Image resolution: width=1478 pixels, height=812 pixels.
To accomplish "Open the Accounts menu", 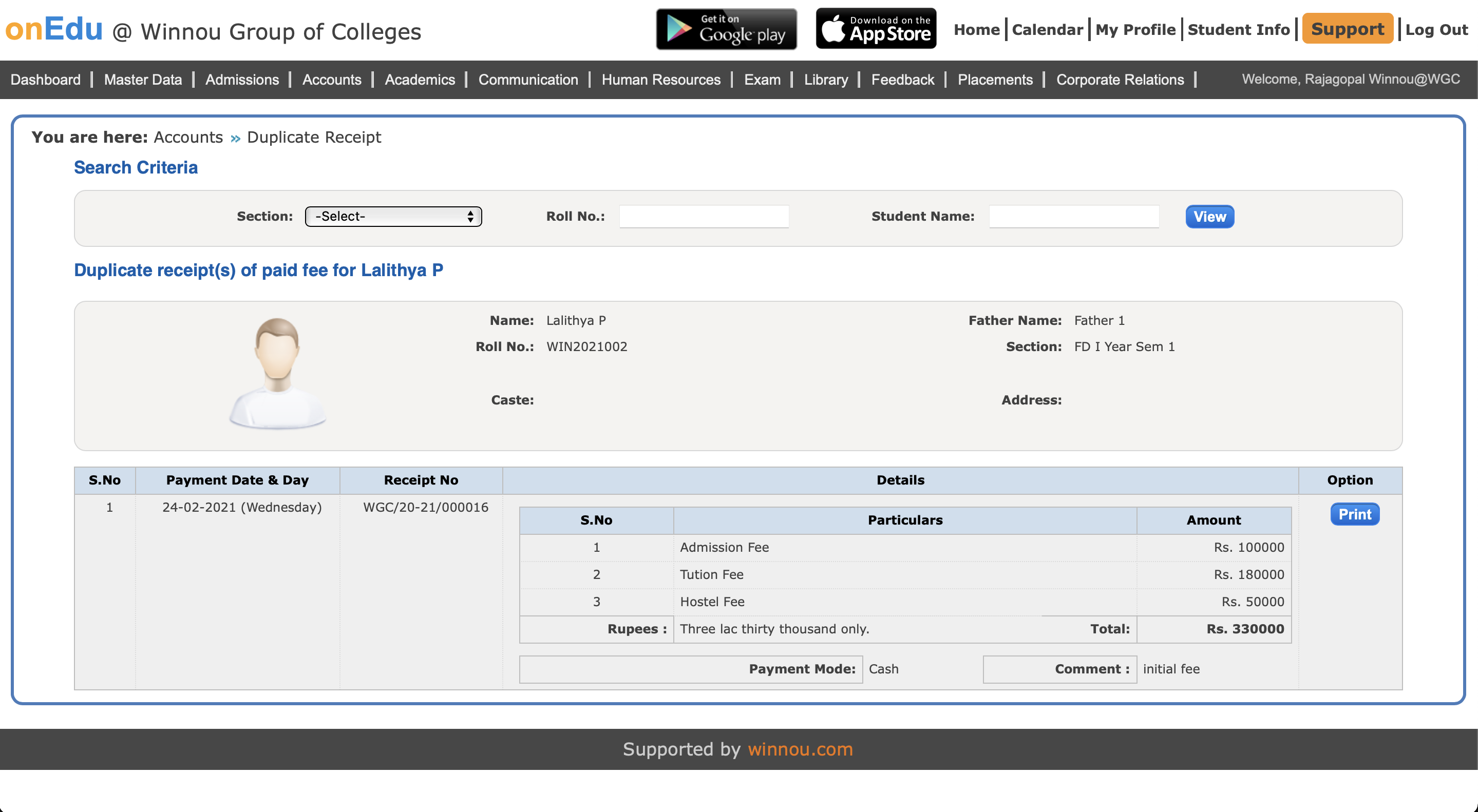I will (332, 80).
